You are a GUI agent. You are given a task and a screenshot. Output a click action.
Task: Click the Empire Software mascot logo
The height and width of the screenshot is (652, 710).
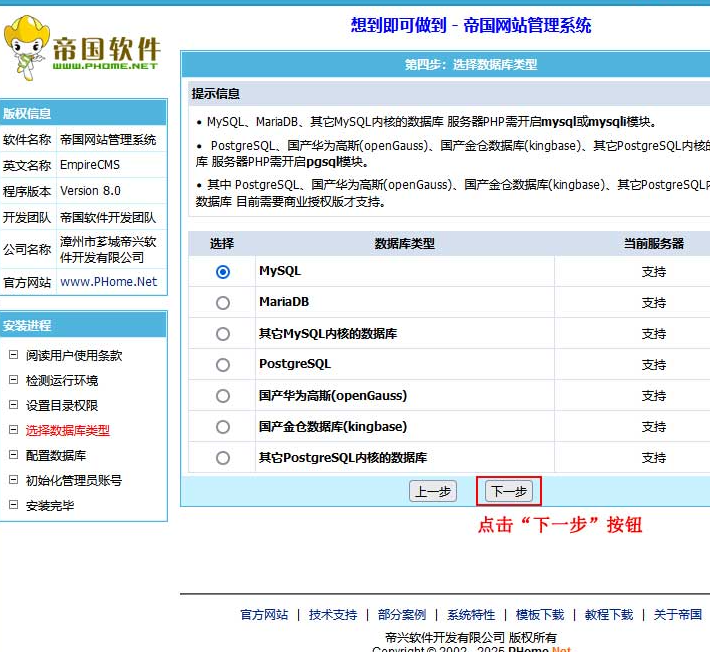pos(28,47)
